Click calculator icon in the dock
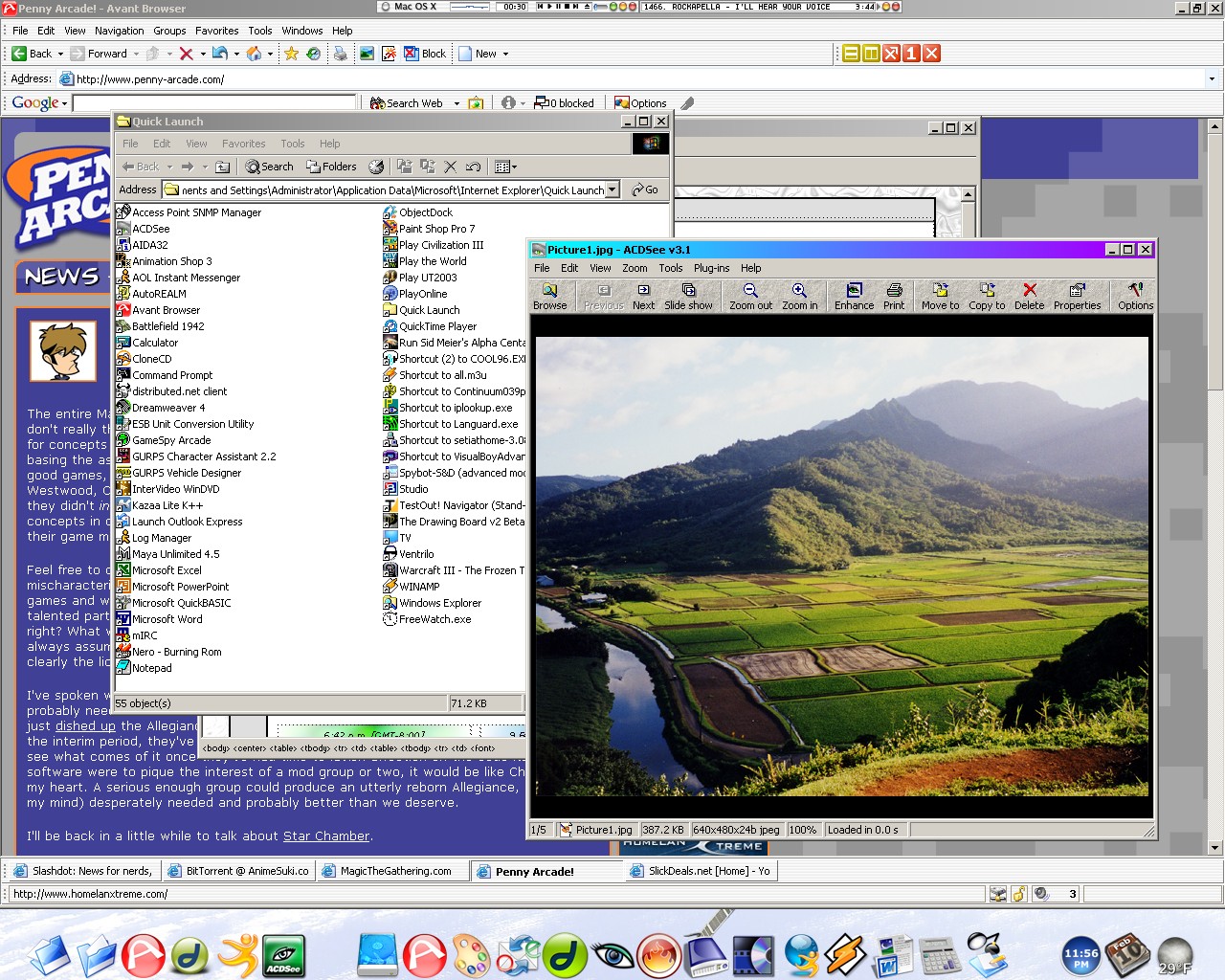 click(939, 955)
